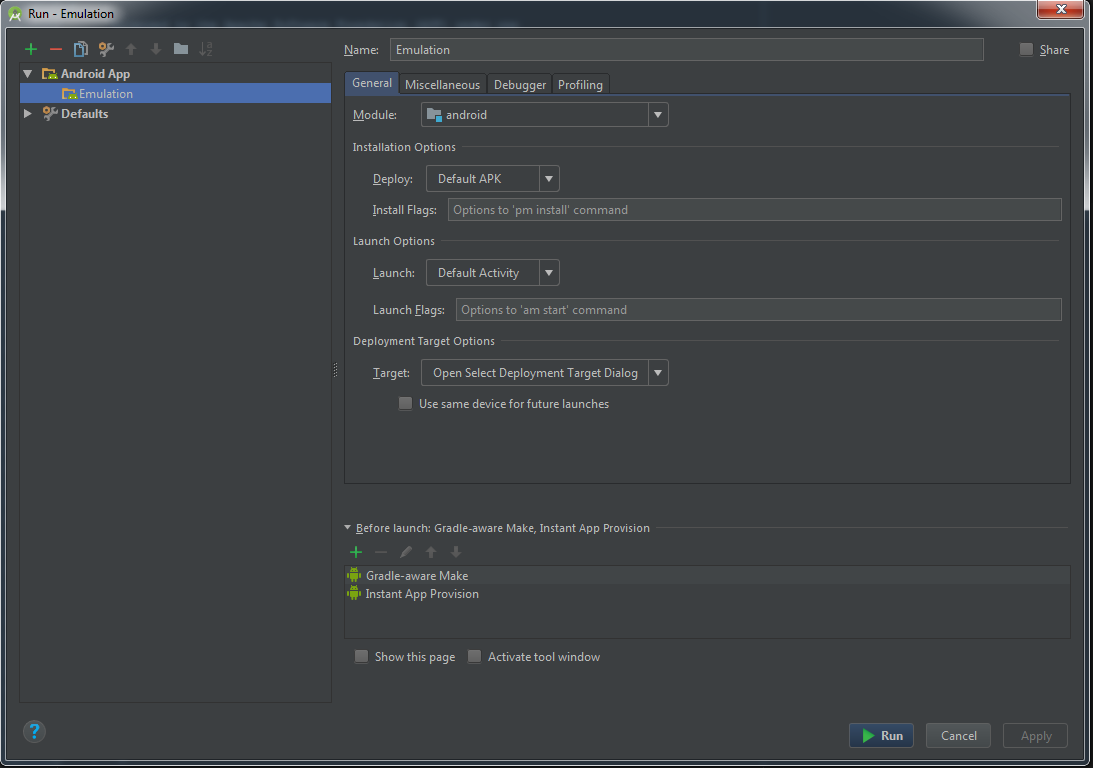Open the Deploy Default APK dropdown
The image size is (1093, 768).
pyautogui.click(x=492, y=179)
